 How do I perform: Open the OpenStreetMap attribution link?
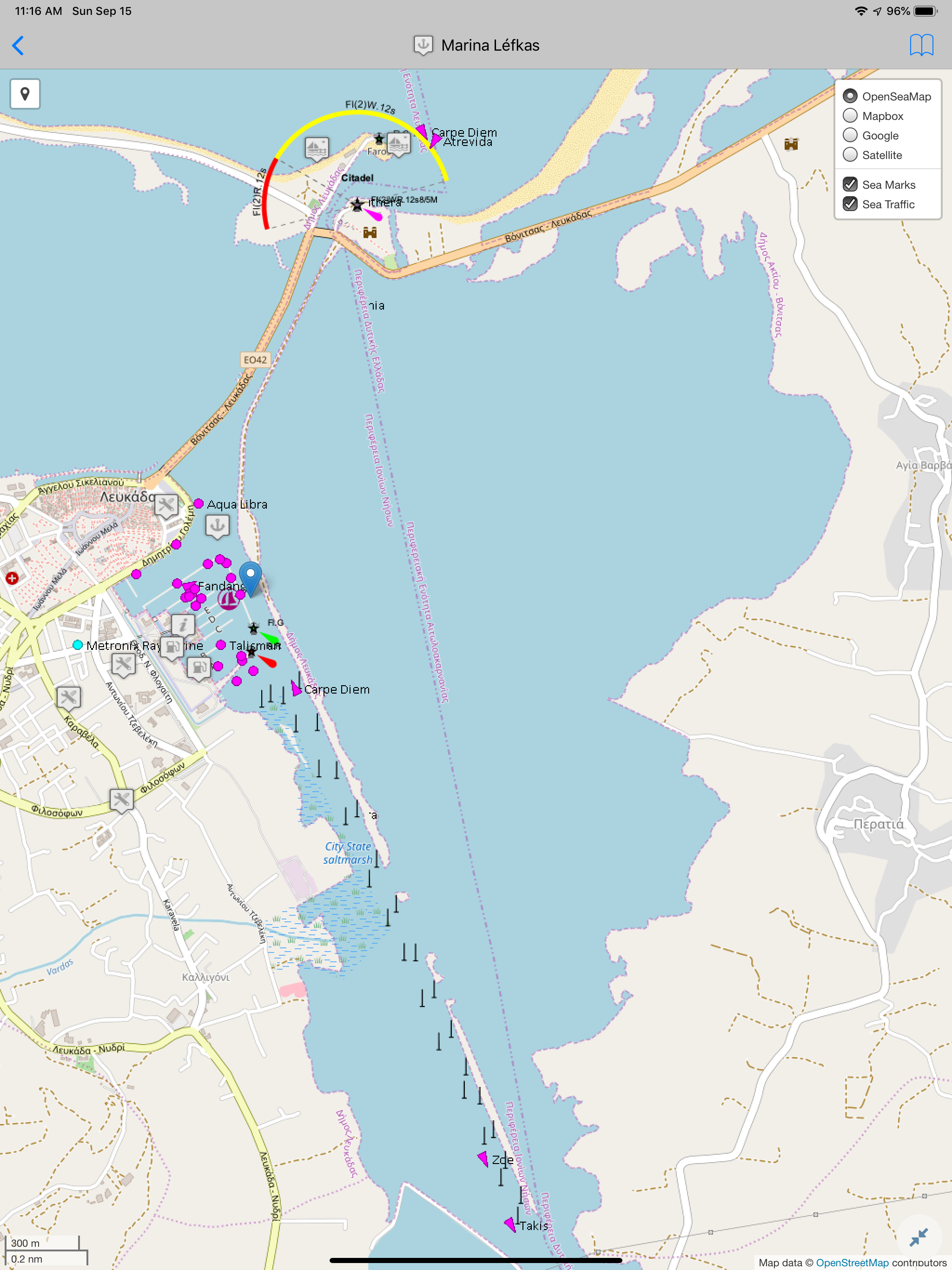point(852,1263)
